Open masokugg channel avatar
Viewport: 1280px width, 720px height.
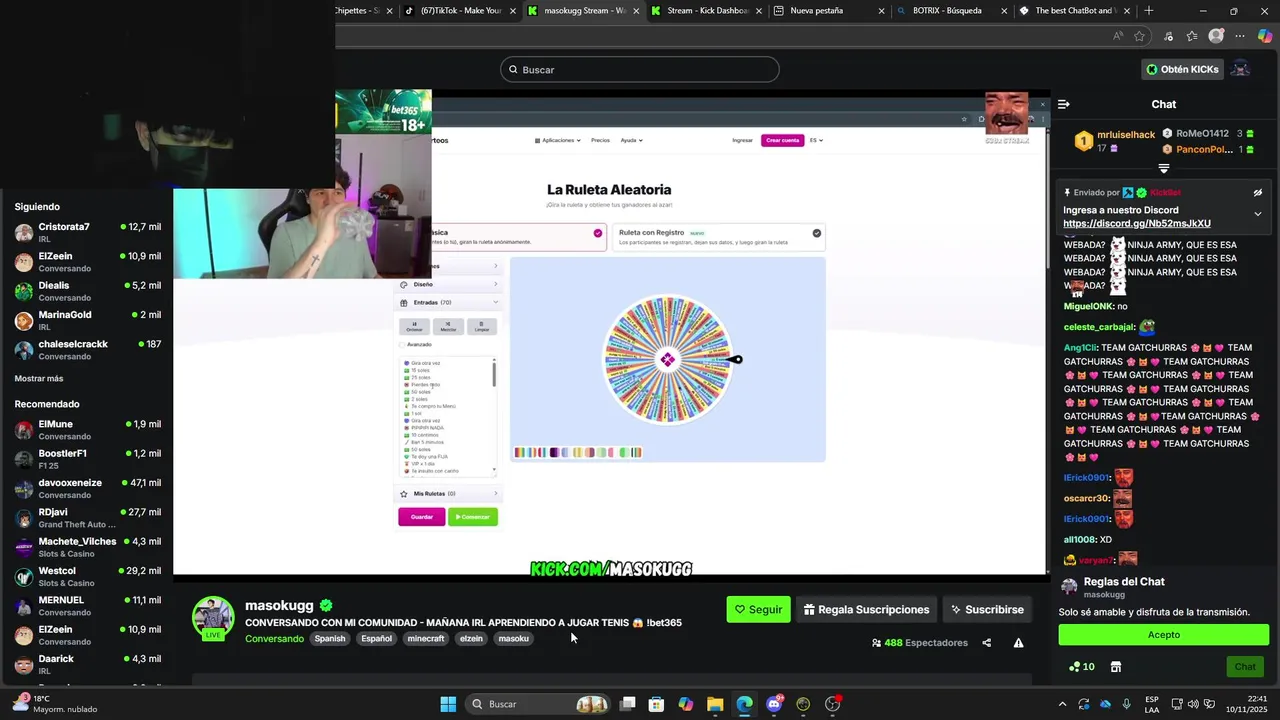pos(213,618)
